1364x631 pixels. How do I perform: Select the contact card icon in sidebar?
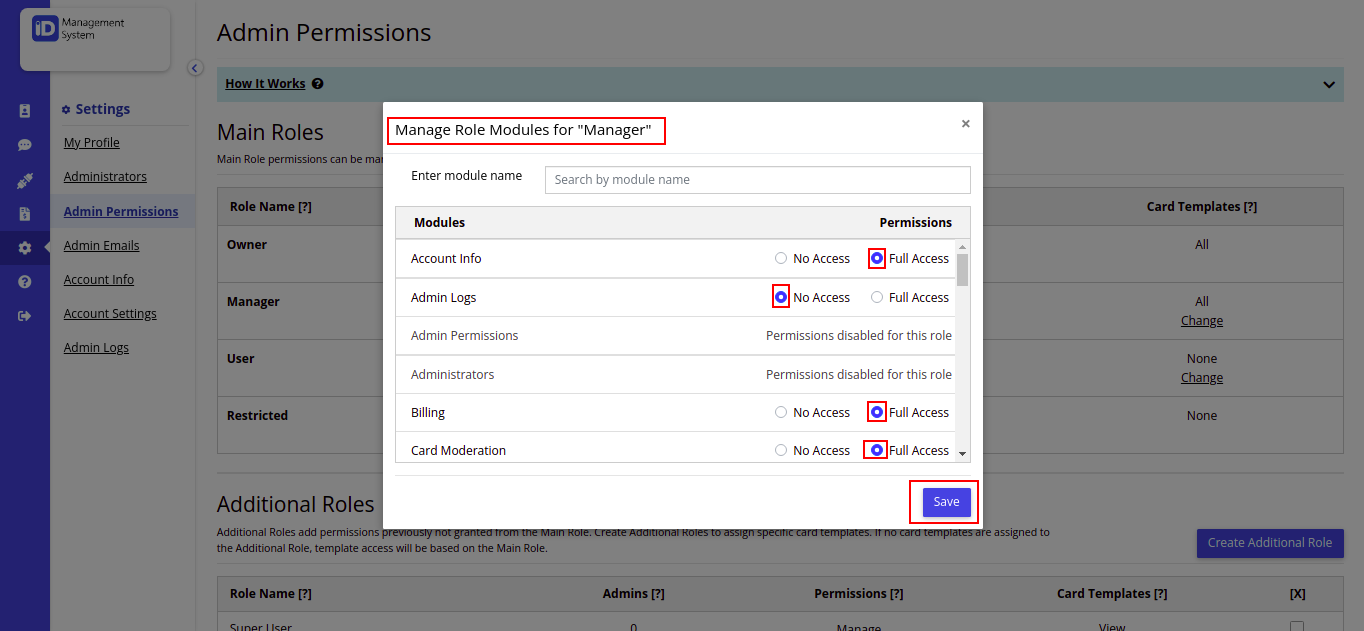23,110
